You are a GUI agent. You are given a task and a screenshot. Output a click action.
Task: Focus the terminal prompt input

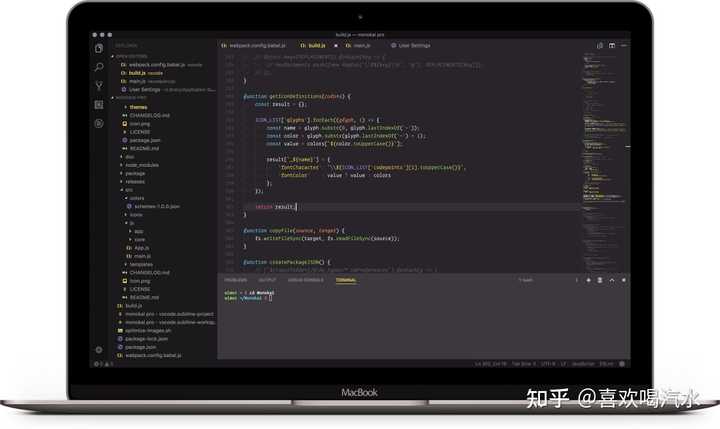pos(270,298)
